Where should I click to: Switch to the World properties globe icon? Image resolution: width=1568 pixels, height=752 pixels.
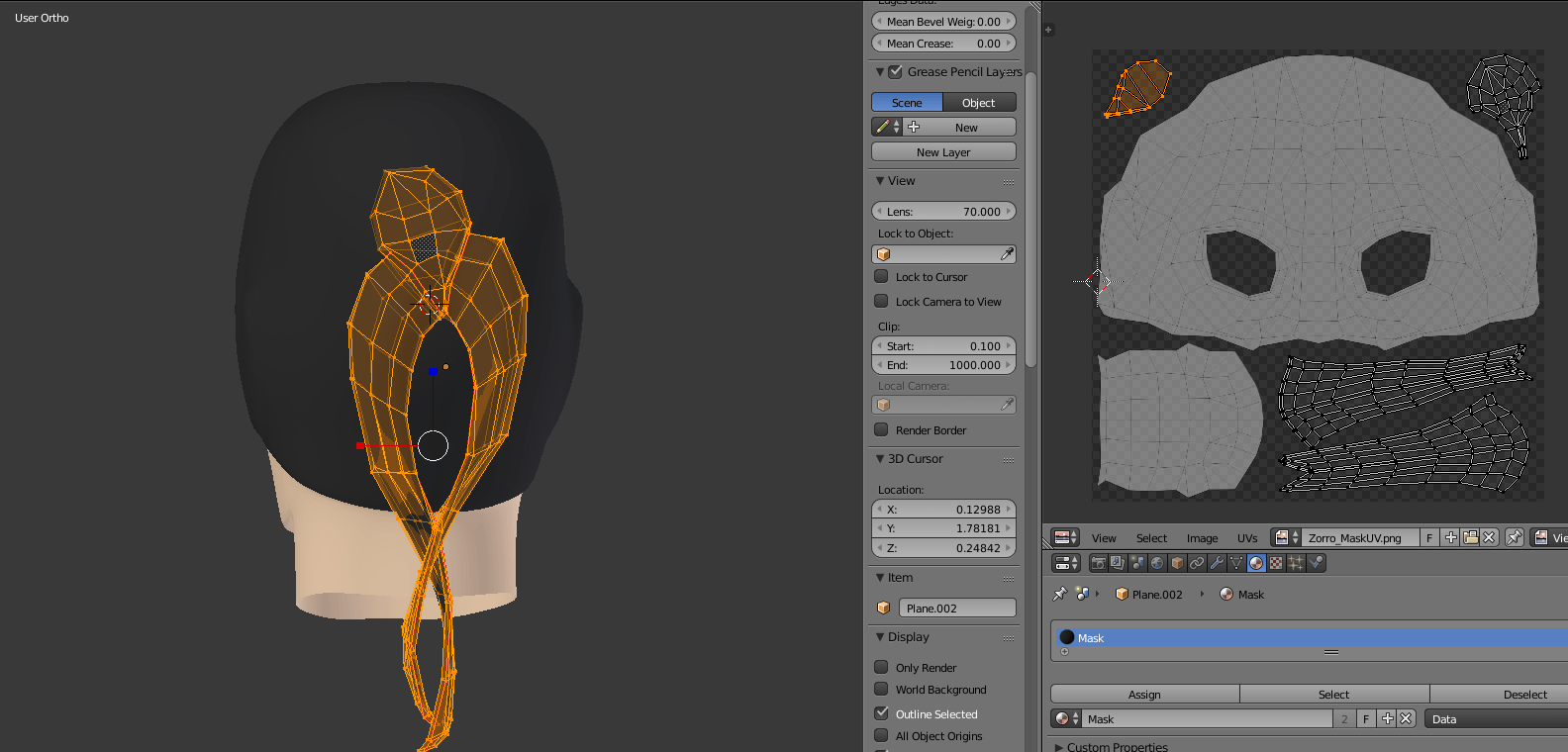click(x=1157, y=563)
